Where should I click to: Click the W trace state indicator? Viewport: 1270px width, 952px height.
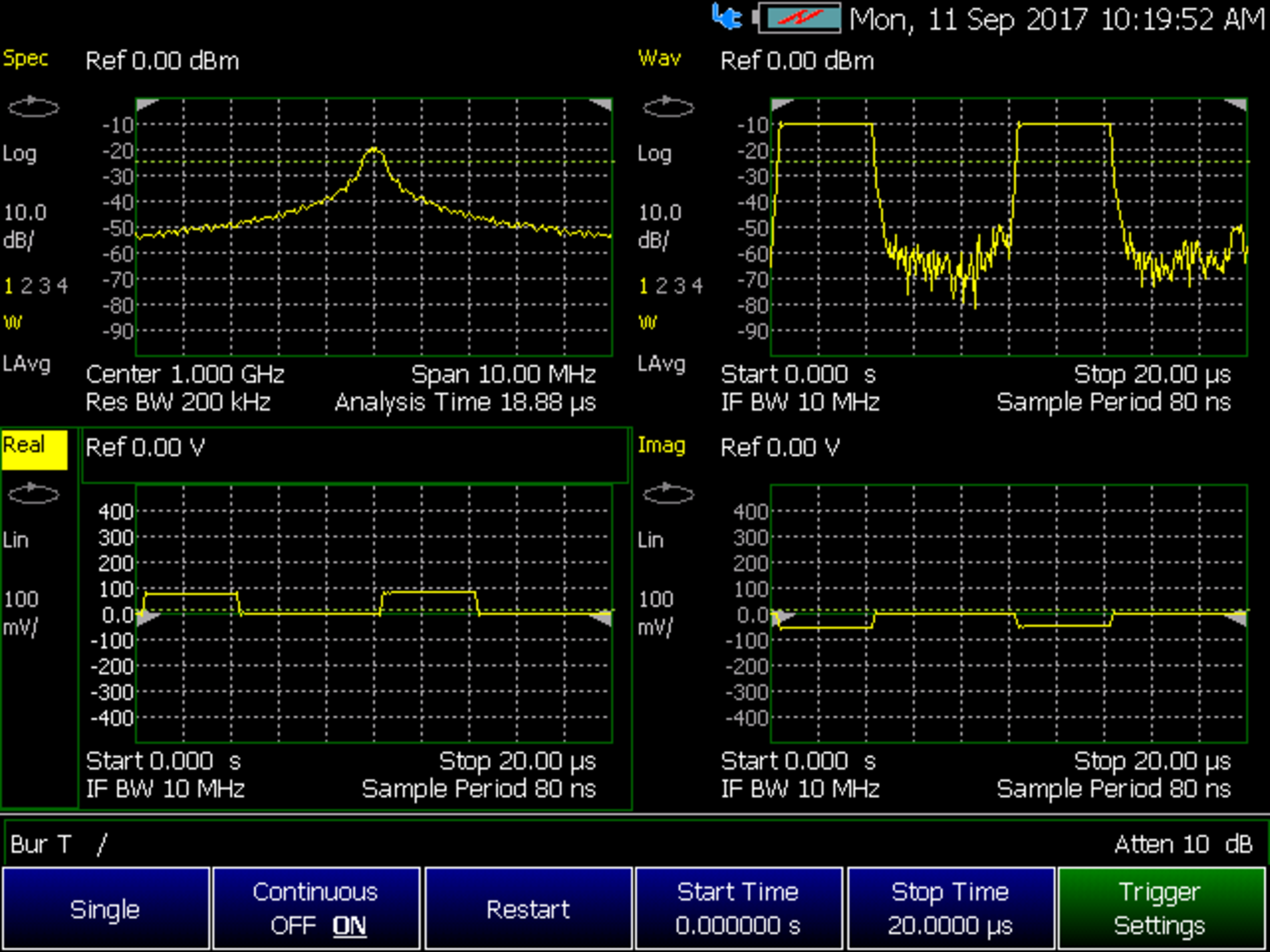[x=13, y=322]
